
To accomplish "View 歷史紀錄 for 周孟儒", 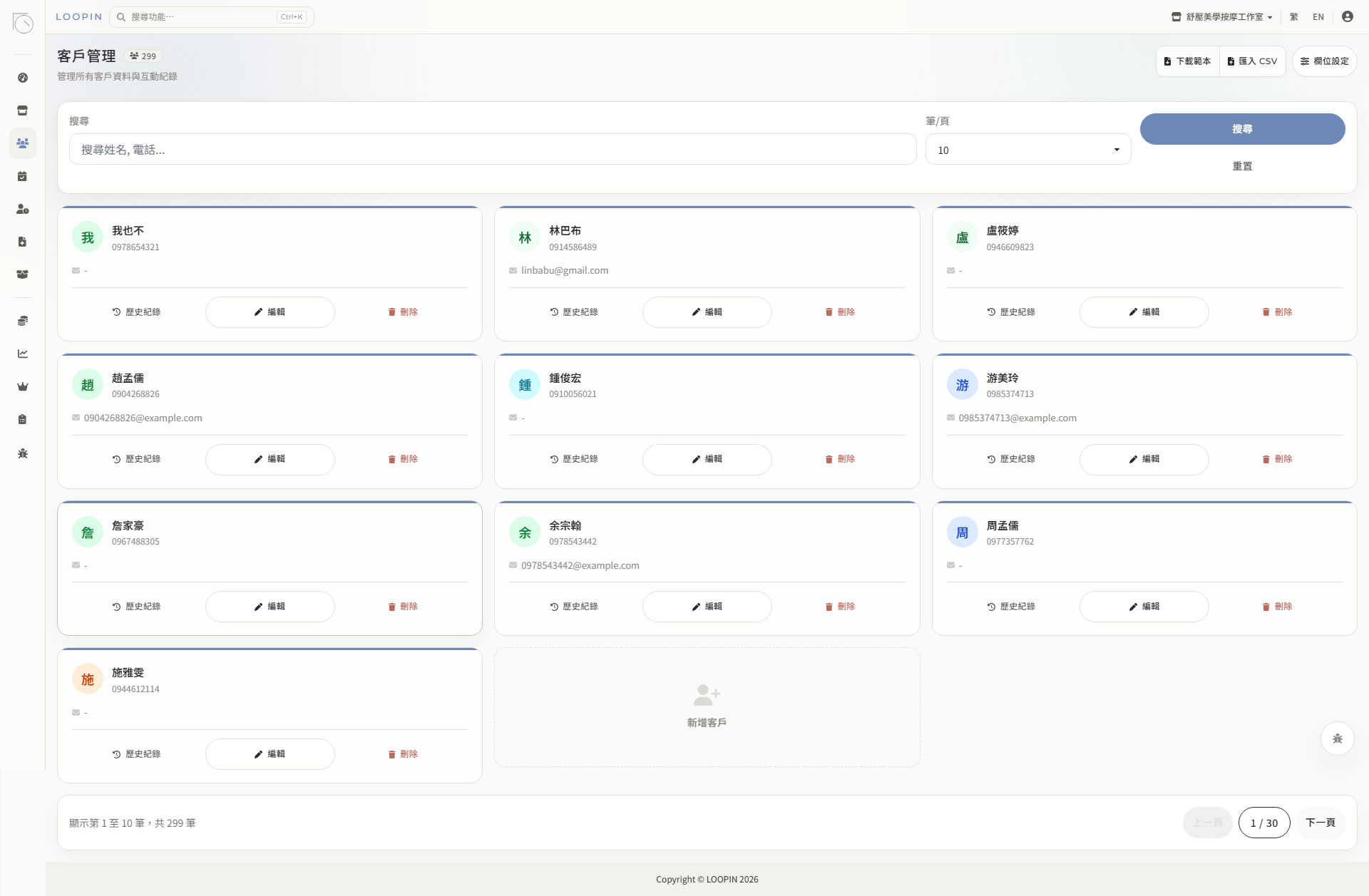I will [1011, 607].
